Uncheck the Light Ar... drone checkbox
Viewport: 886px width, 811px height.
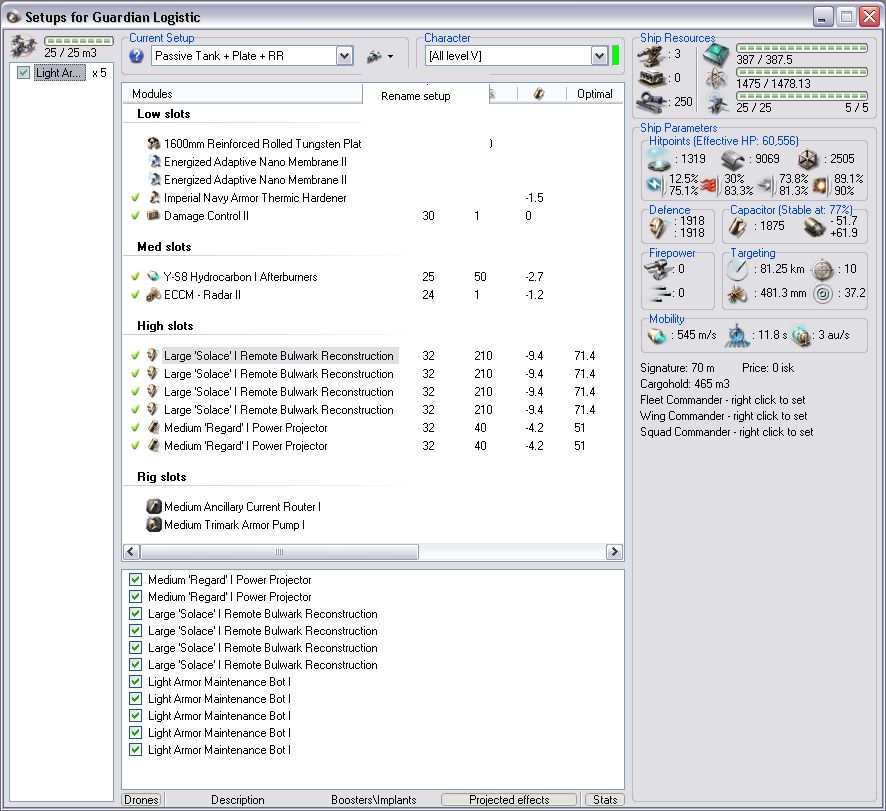click(x=24, y=73)
